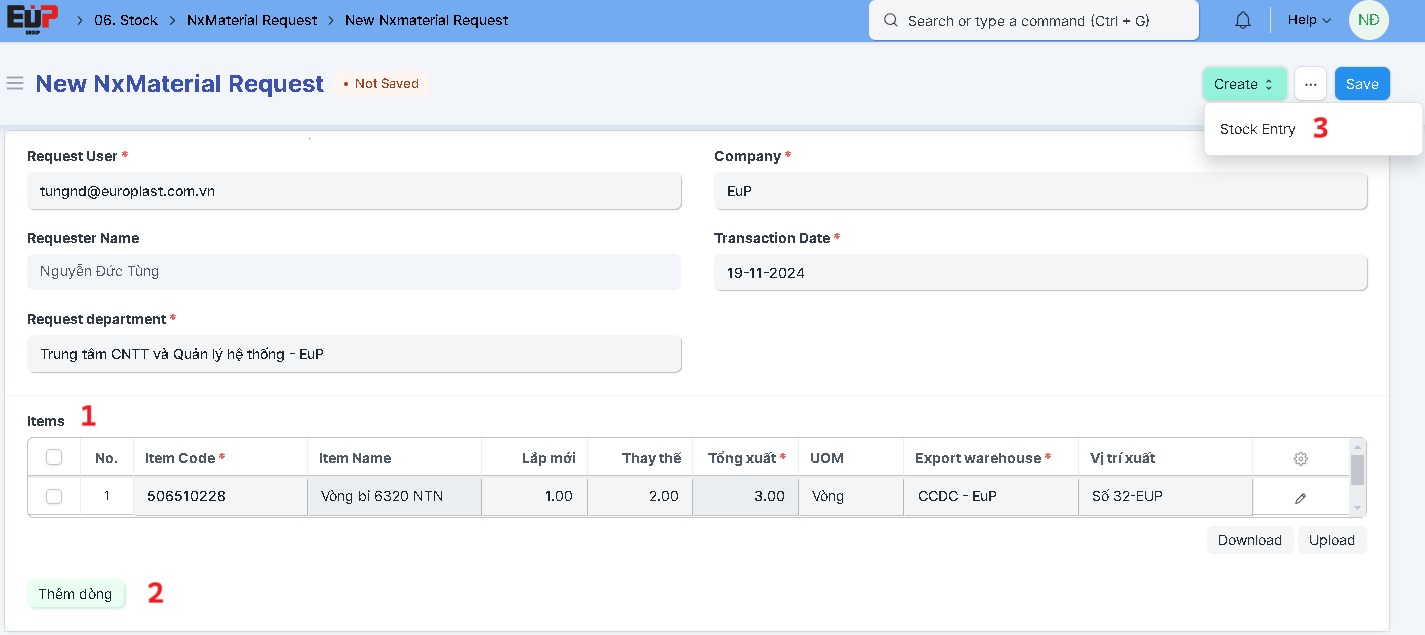Open notifications bell icon
The width and height of the screenshot is (1425, 635).
(1243, 20)
